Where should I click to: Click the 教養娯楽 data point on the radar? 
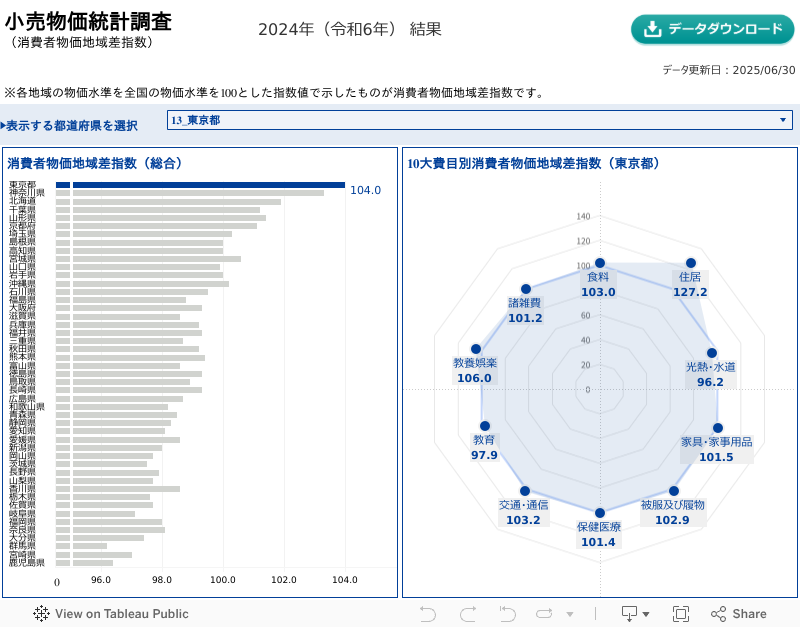point(476,349)
